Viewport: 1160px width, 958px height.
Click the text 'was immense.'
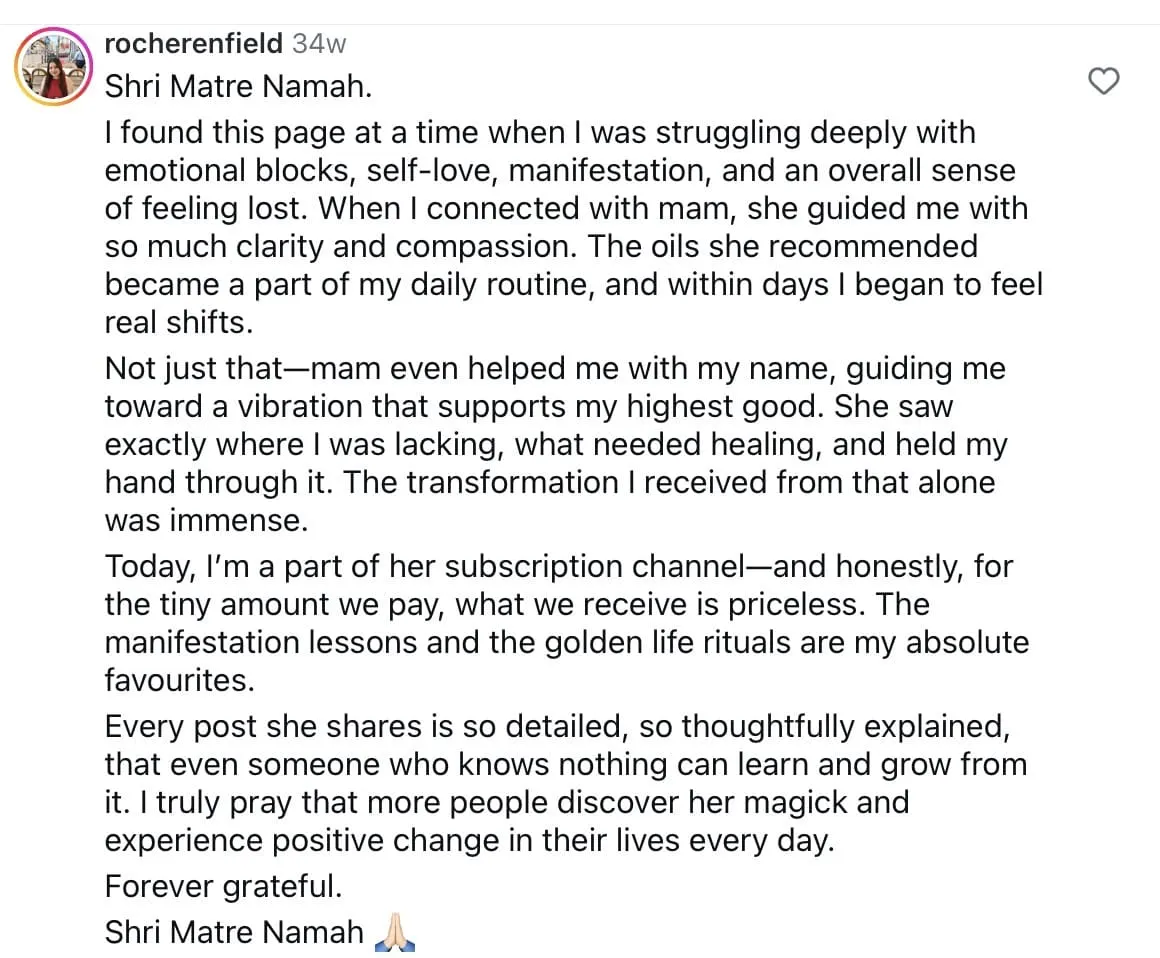point(206,520)
